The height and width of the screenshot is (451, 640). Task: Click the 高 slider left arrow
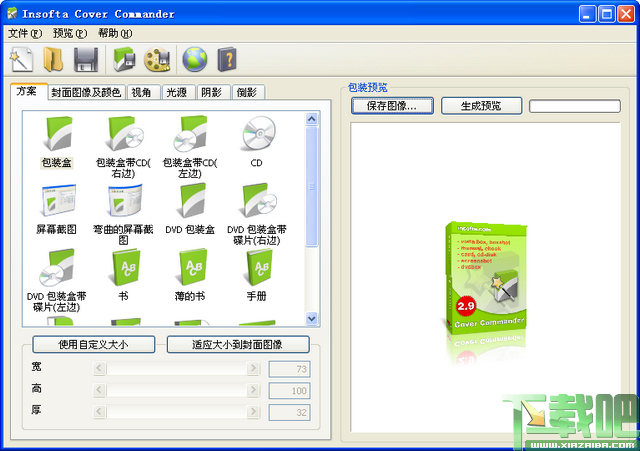[x=99, y=390]
